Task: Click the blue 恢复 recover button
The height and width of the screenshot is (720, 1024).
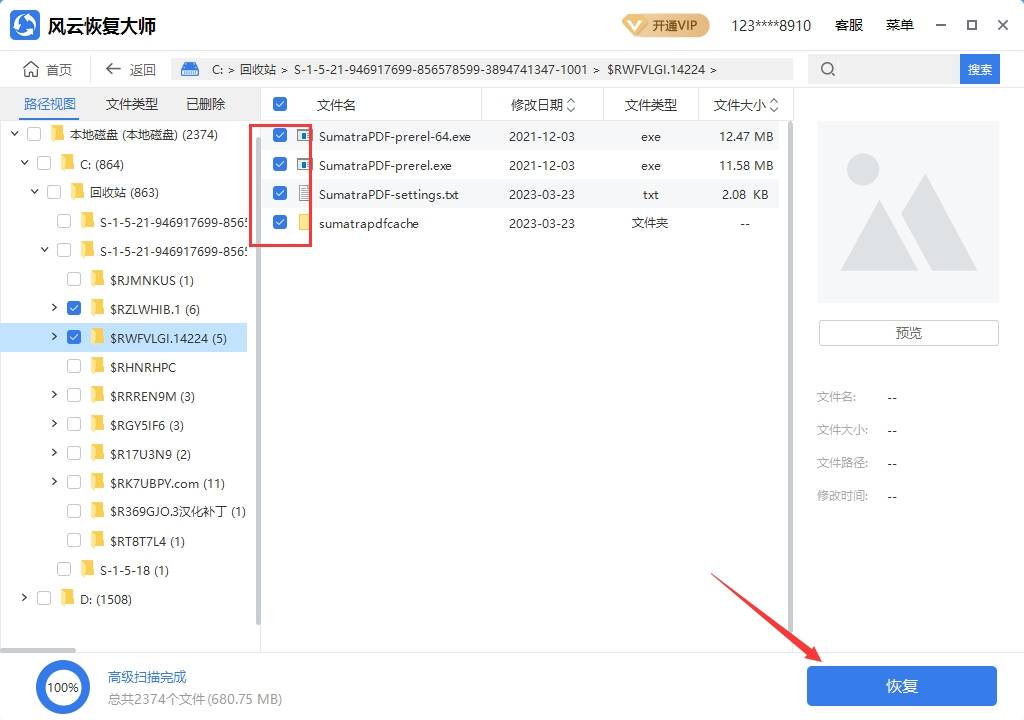Action: tap(902, 685)
